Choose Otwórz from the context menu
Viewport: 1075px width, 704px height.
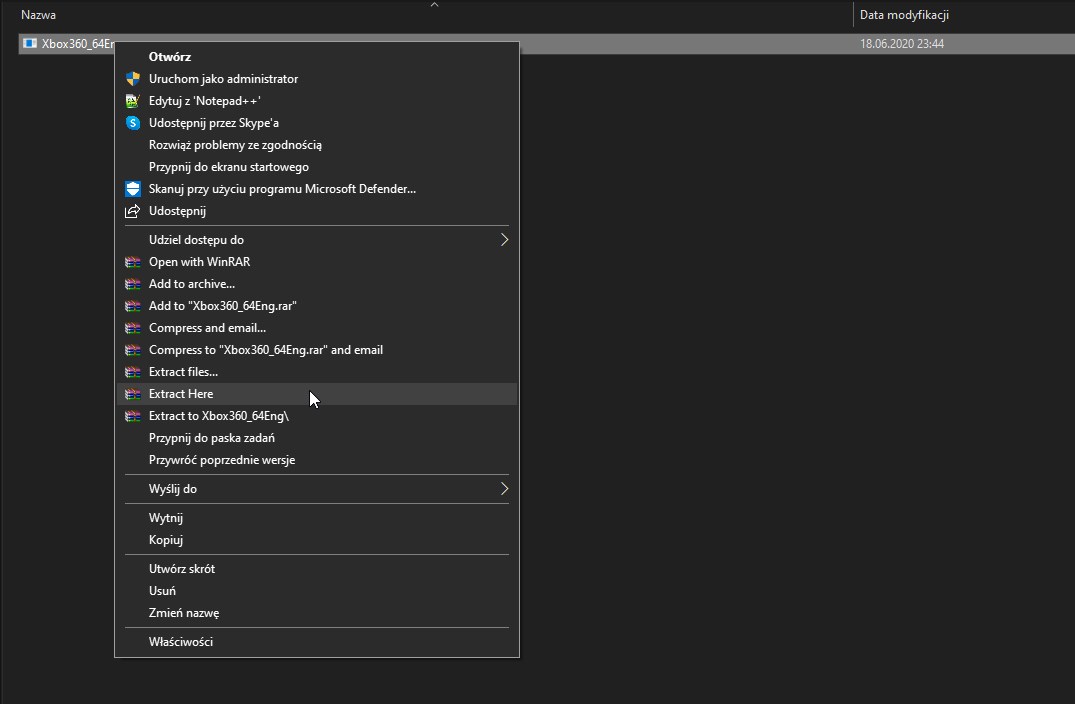pos(317,57)
